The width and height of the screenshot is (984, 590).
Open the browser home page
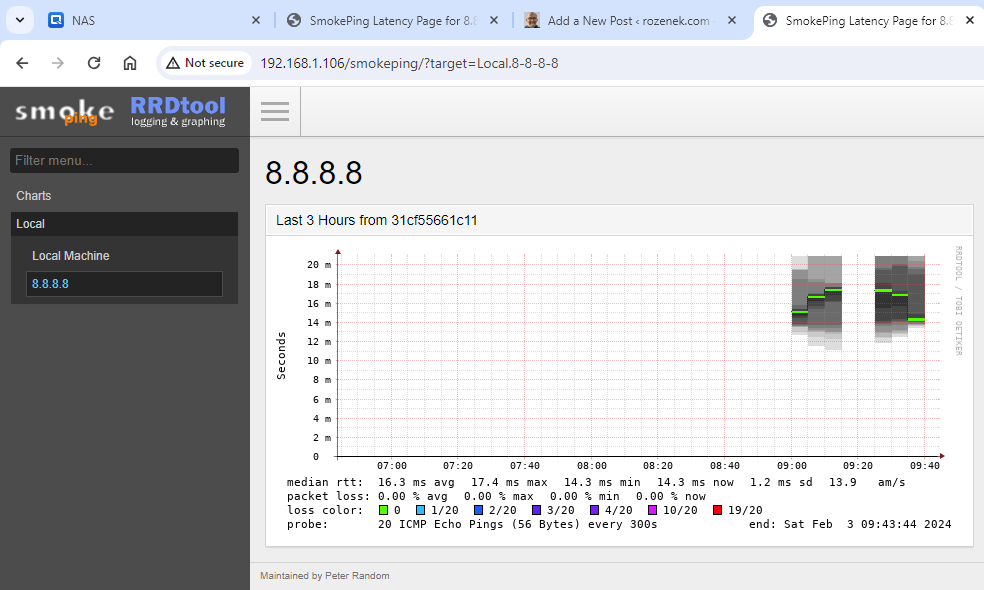[x=130, y=63]
